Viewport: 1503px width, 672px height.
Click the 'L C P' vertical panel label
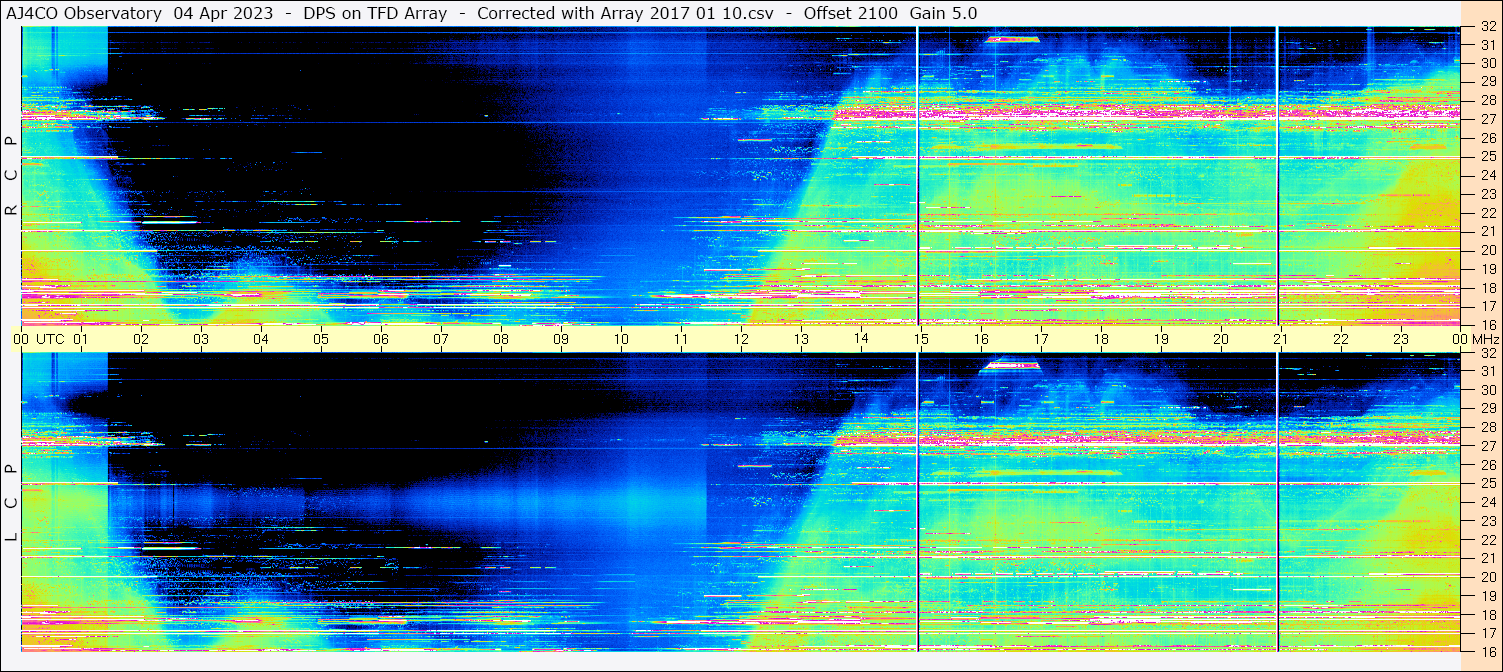pos(12,502)
